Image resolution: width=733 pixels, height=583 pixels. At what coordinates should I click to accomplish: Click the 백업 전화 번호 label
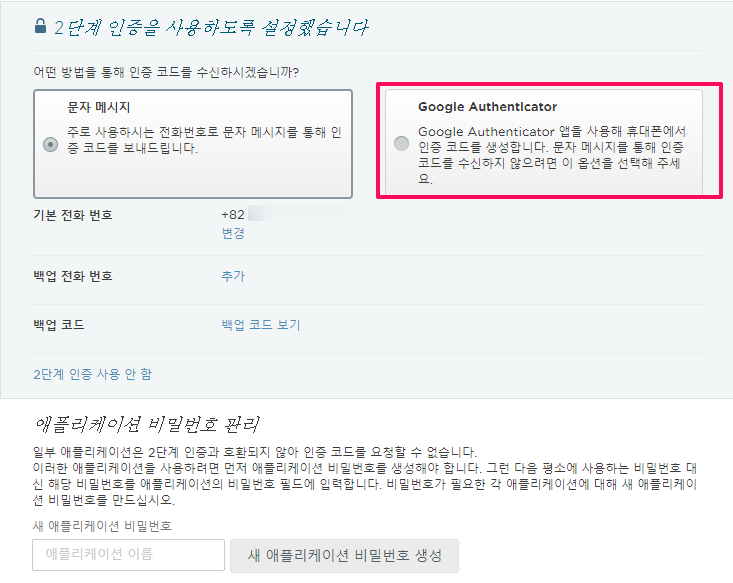[73, 276]
